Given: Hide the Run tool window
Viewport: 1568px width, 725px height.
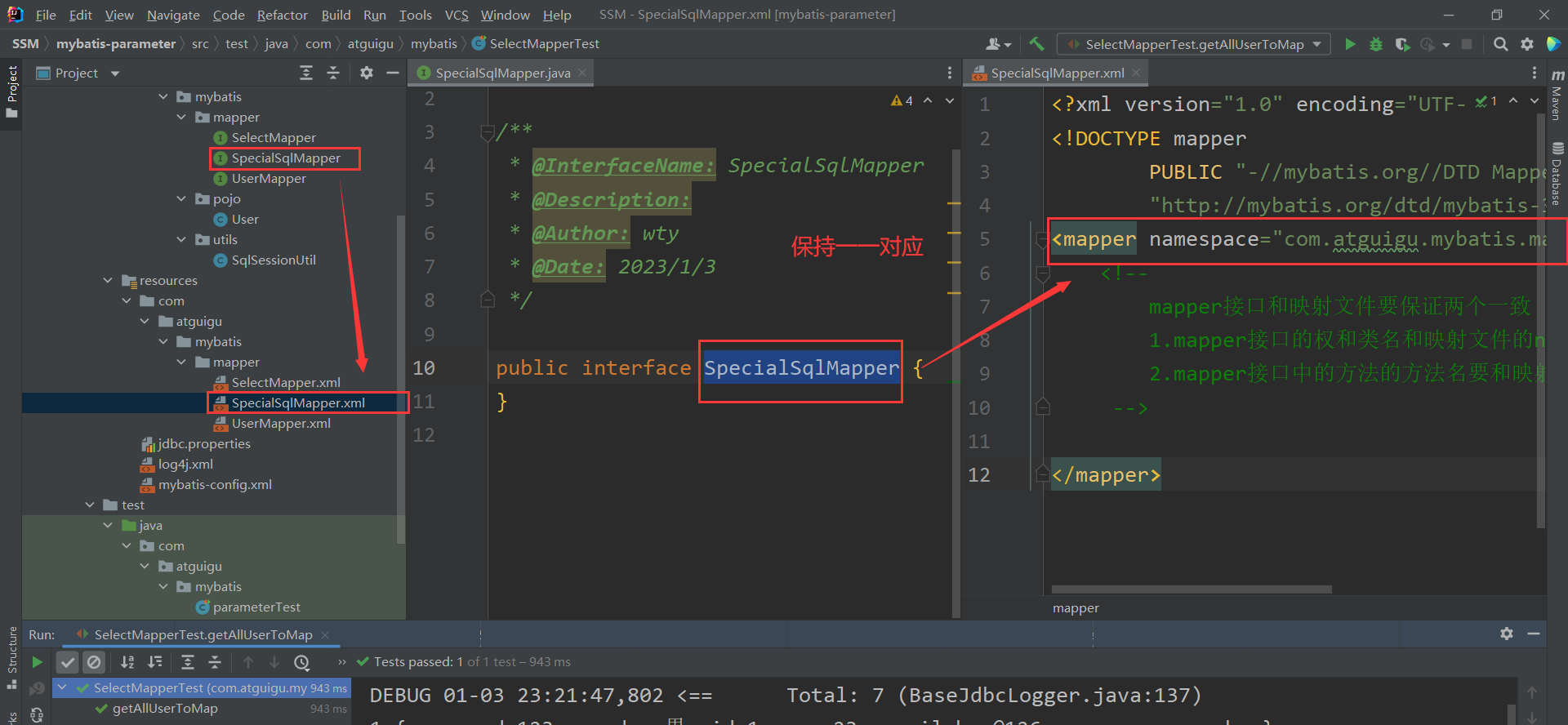Looking at the screenshot, I should click(x=1534, y=634).
